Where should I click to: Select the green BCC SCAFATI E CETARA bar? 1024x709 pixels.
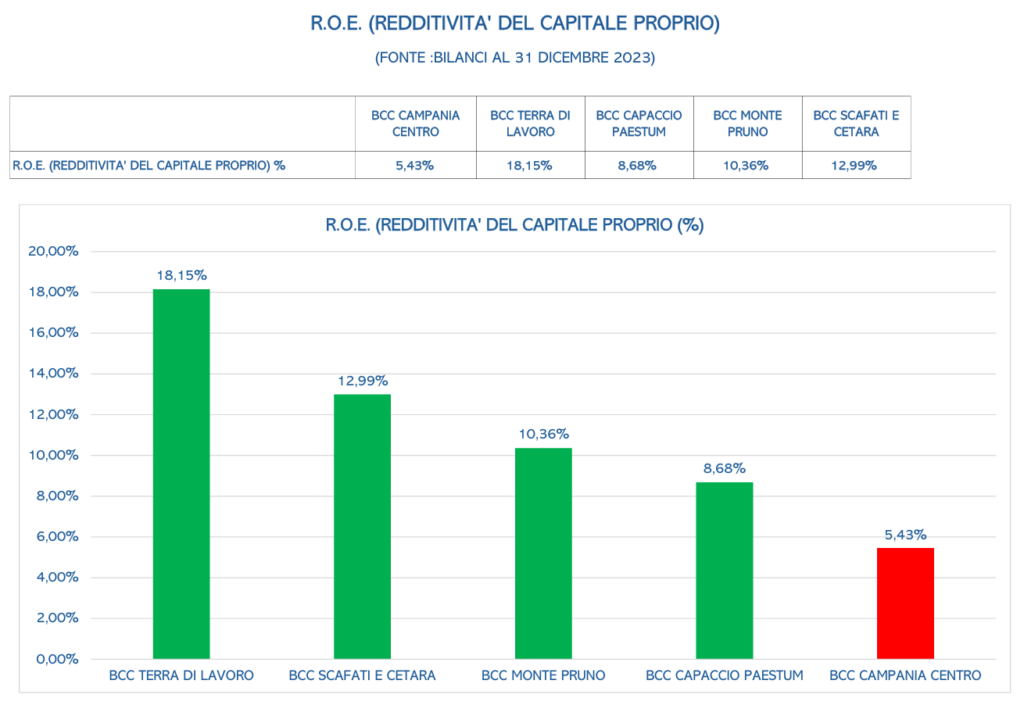362,527
